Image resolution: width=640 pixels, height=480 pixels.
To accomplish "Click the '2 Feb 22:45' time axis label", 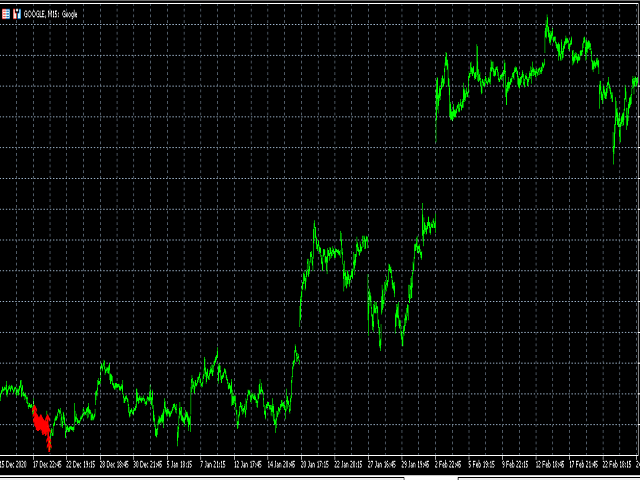I will pos(448,464).
